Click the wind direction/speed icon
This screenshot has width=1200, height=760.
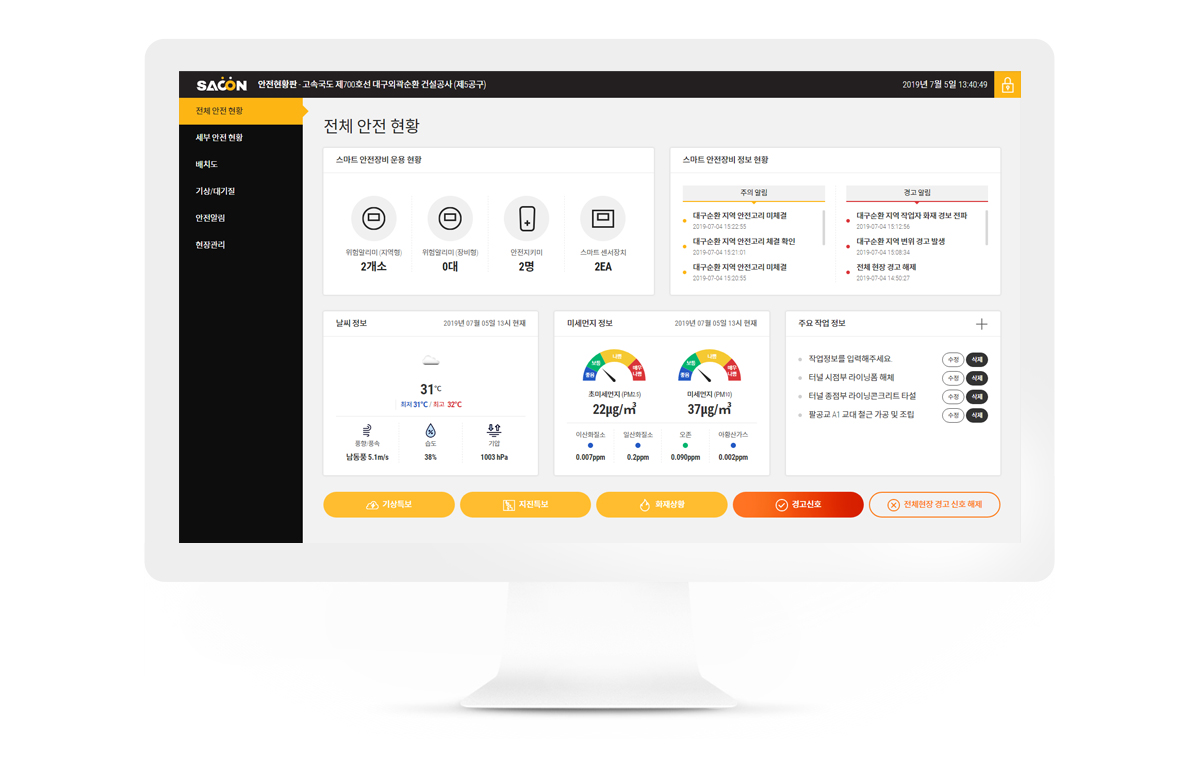click(x=367, y=430)
